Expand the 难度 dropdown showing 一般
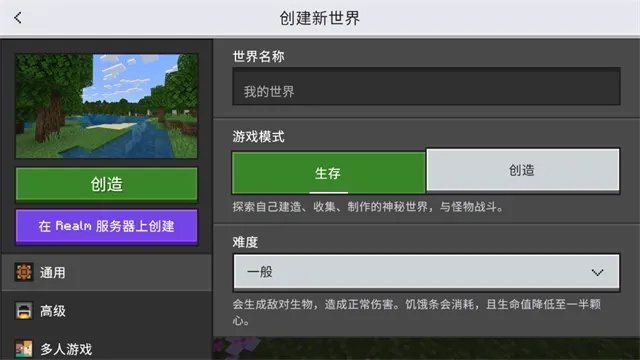This screenshot has width=640, height=360. 426,272
